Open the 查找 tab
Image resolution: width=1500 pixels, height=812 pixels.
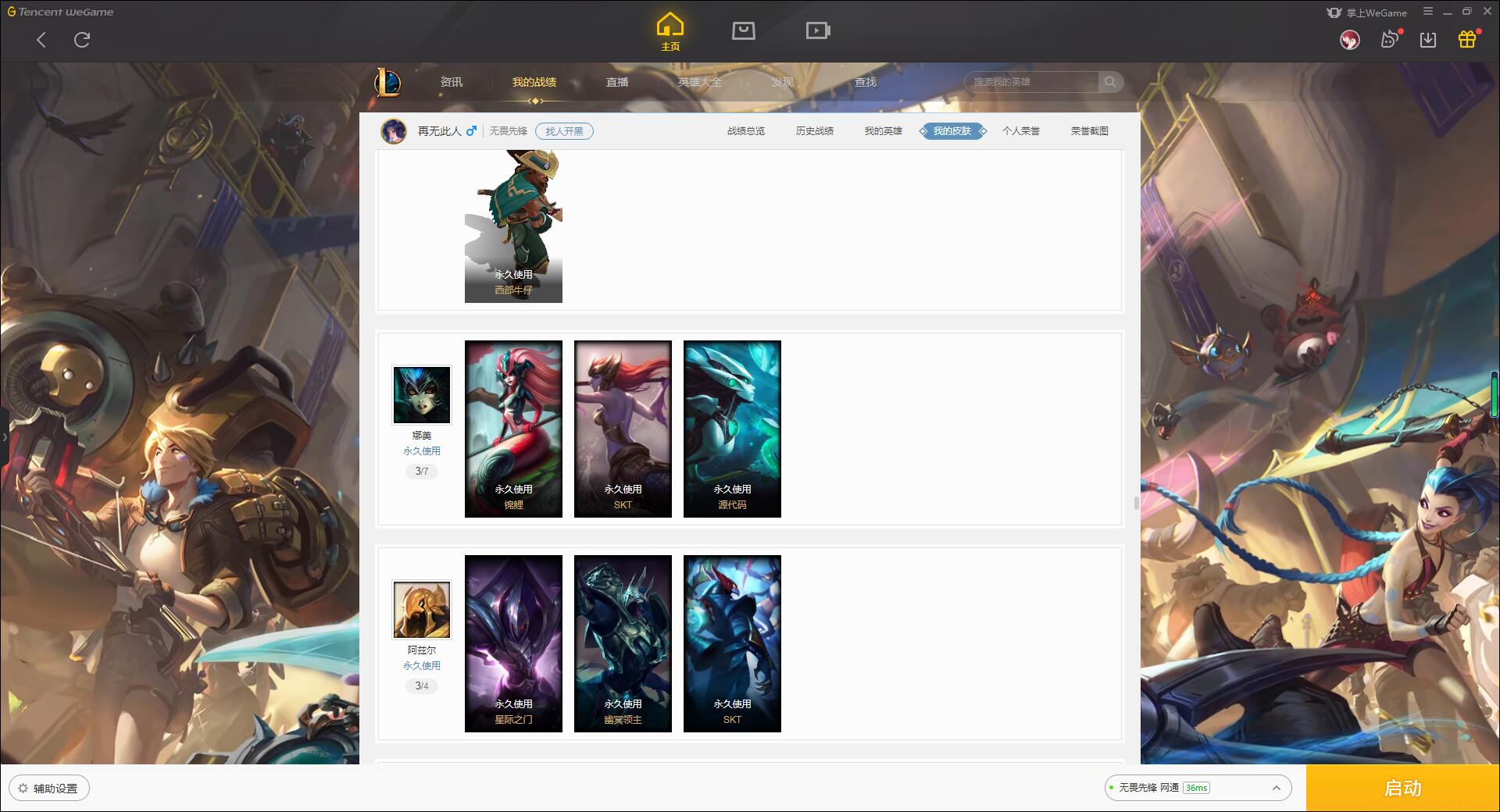pyautogui.click(x=866, y=82)
